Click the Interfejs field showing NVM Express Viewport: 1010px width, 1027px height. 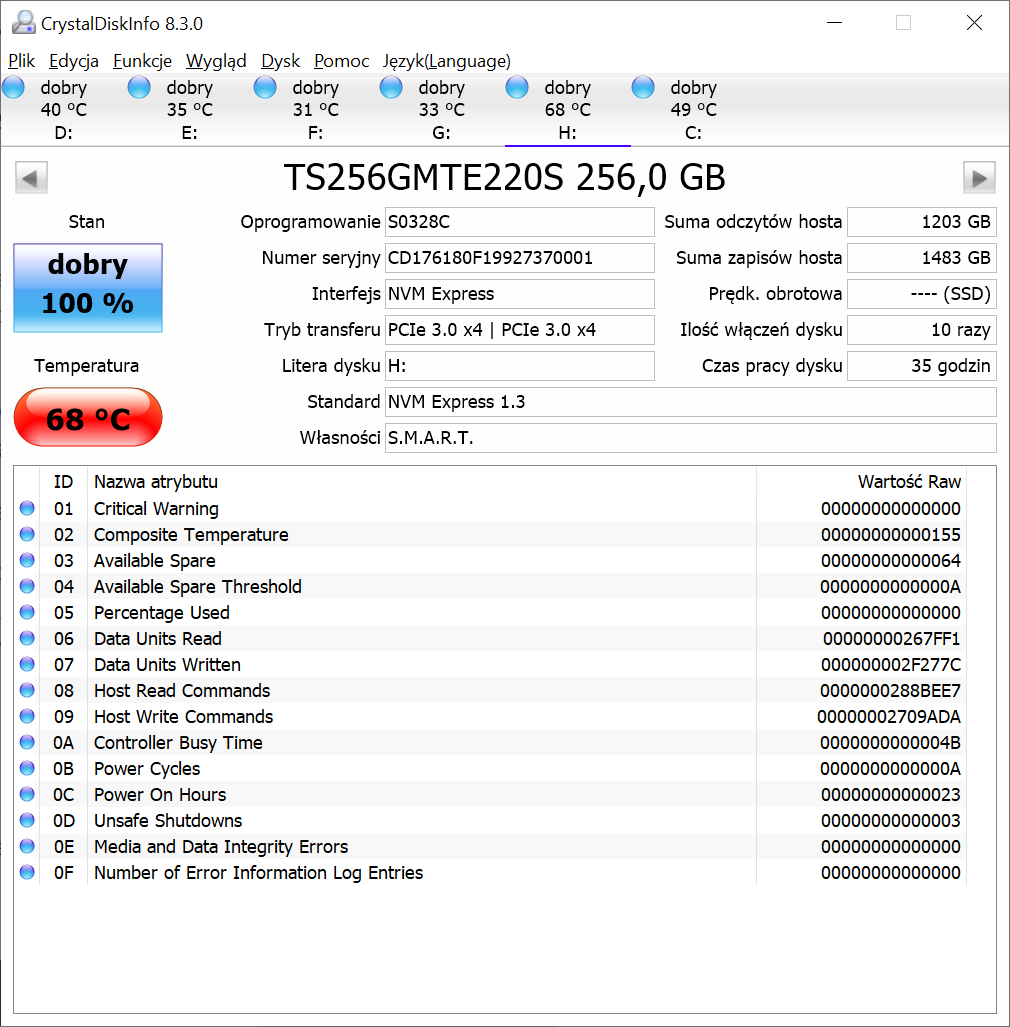click(x=519, y=294)
